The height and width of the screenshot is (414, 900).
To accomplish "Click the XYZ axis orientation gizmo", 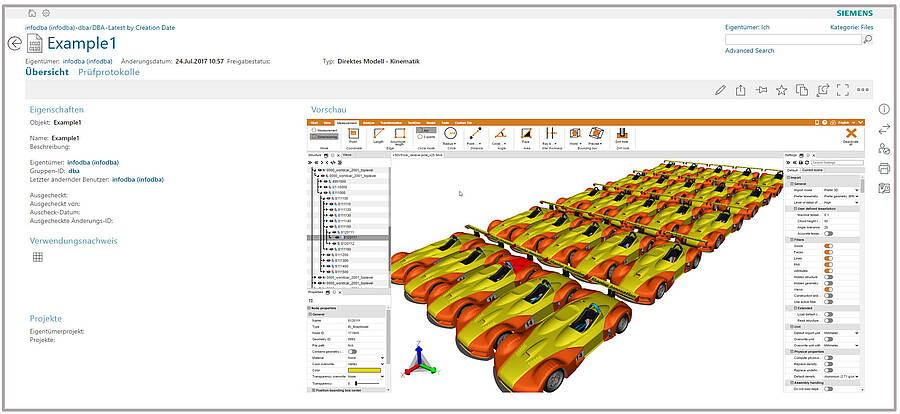I will 421,359.
